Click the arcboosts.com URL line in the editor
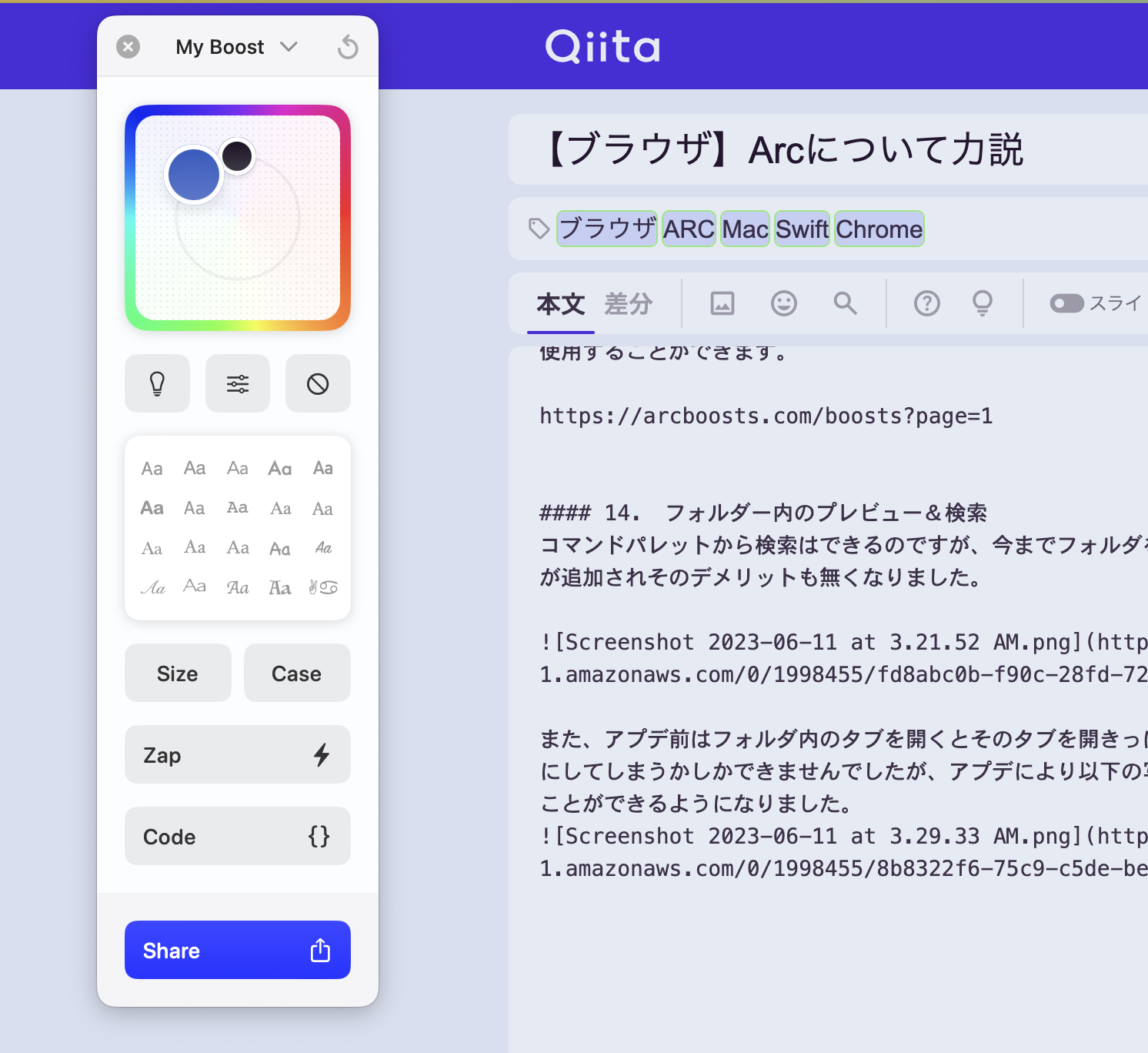 tap(766, 416)
